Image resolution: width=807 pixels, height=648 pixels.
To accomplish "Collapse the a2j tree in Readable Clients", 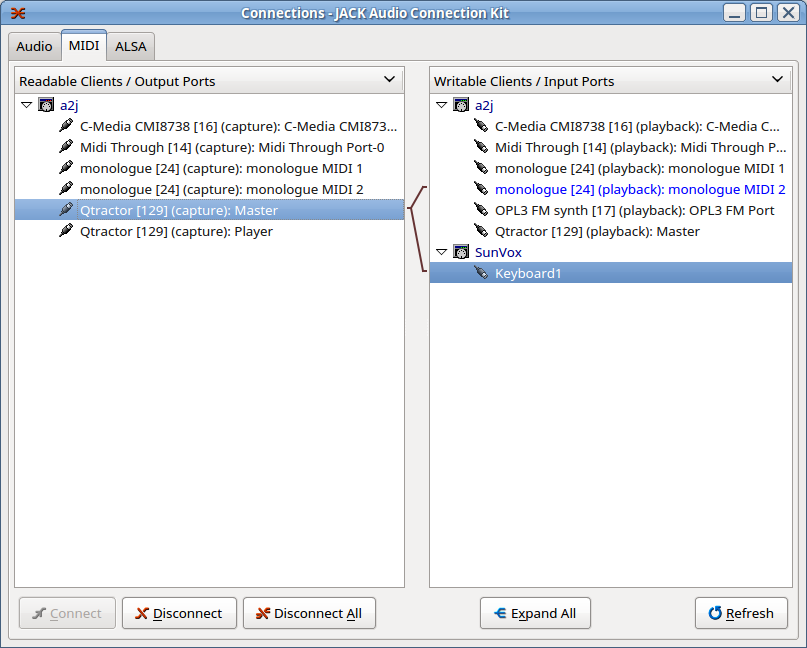I will click(27, 105).
